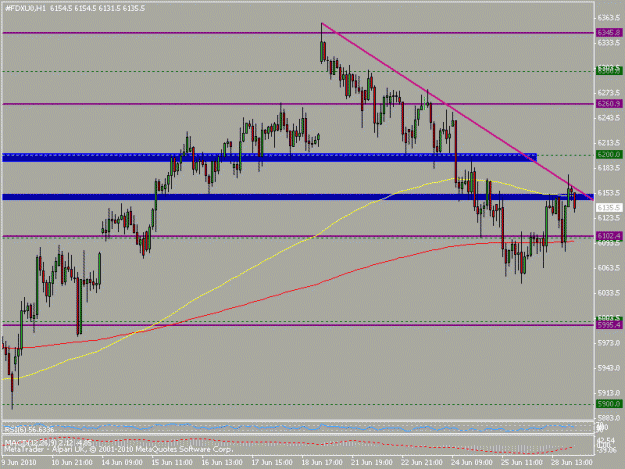Click the 5913.0 price scale value

point(609,393)
